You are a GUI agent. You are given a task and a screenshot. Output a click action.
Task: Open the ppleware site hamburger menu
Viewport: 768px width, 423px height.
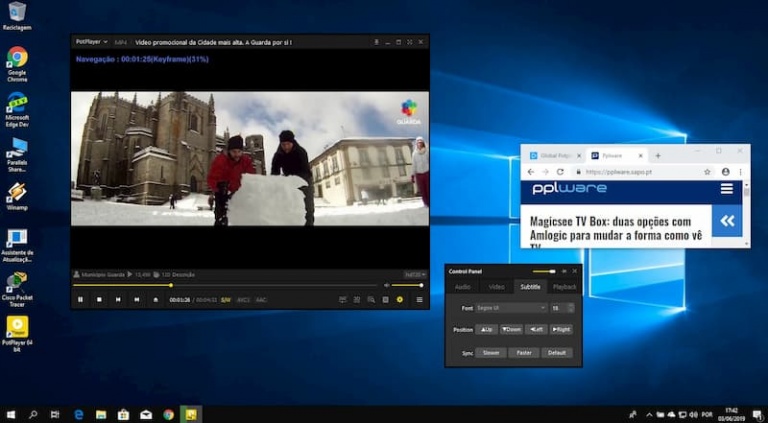[x=727, y=188]
